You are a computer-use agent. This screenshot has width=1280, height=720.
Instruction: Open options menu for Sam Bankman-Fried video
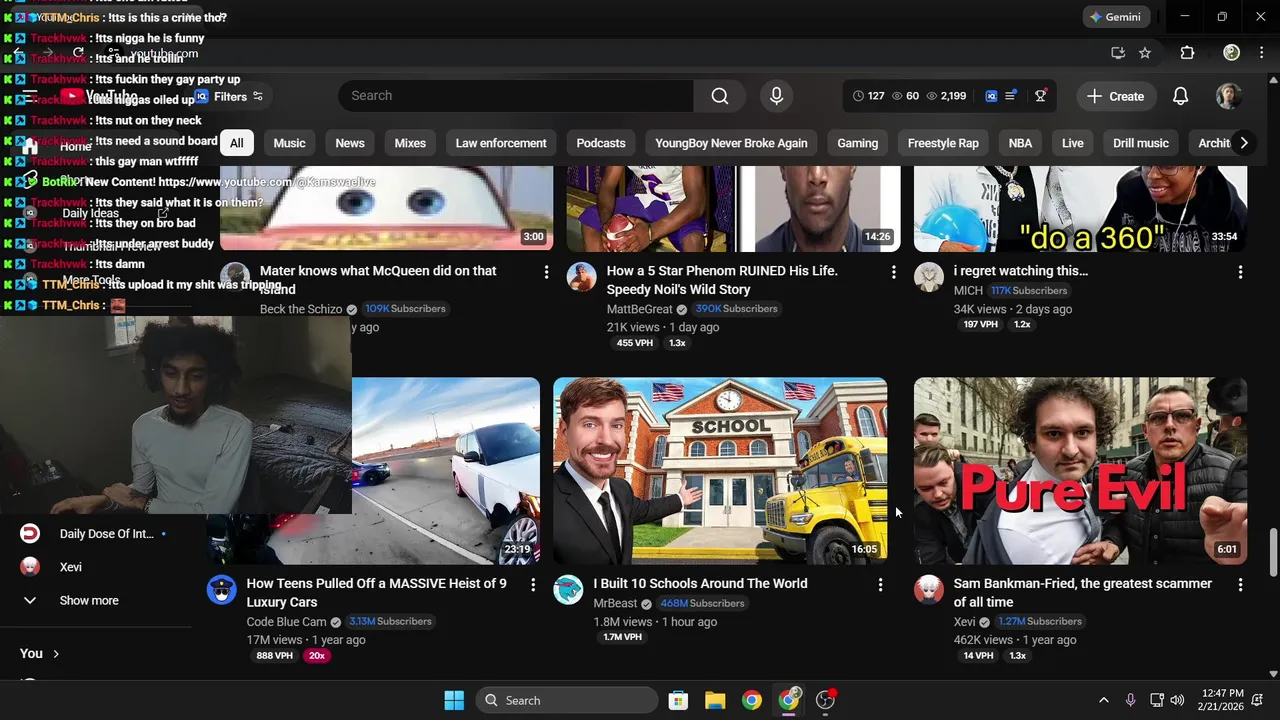coord(1240,585)
